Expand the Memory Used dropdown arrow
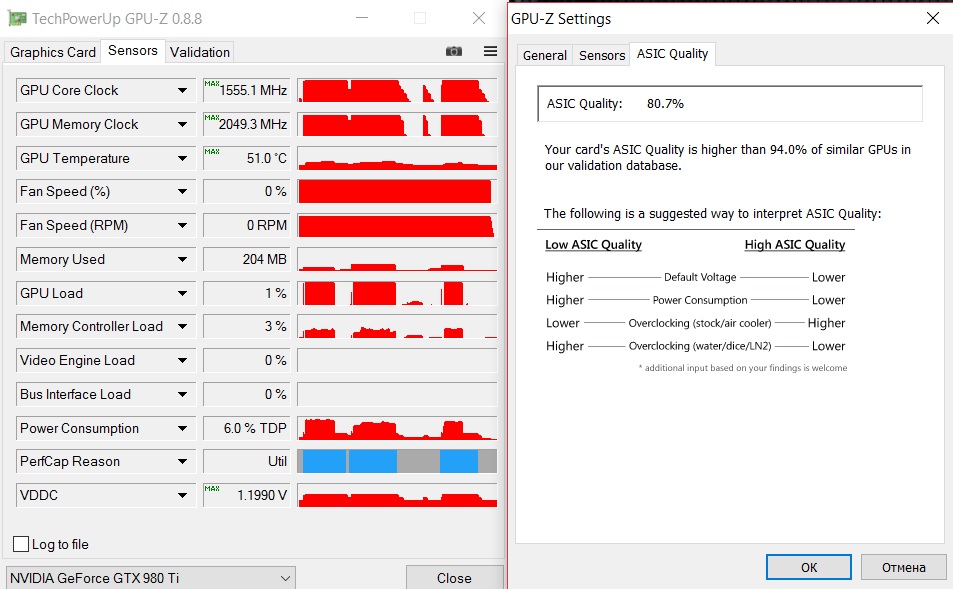Screen dimensions: 953x589 [182, 260]
